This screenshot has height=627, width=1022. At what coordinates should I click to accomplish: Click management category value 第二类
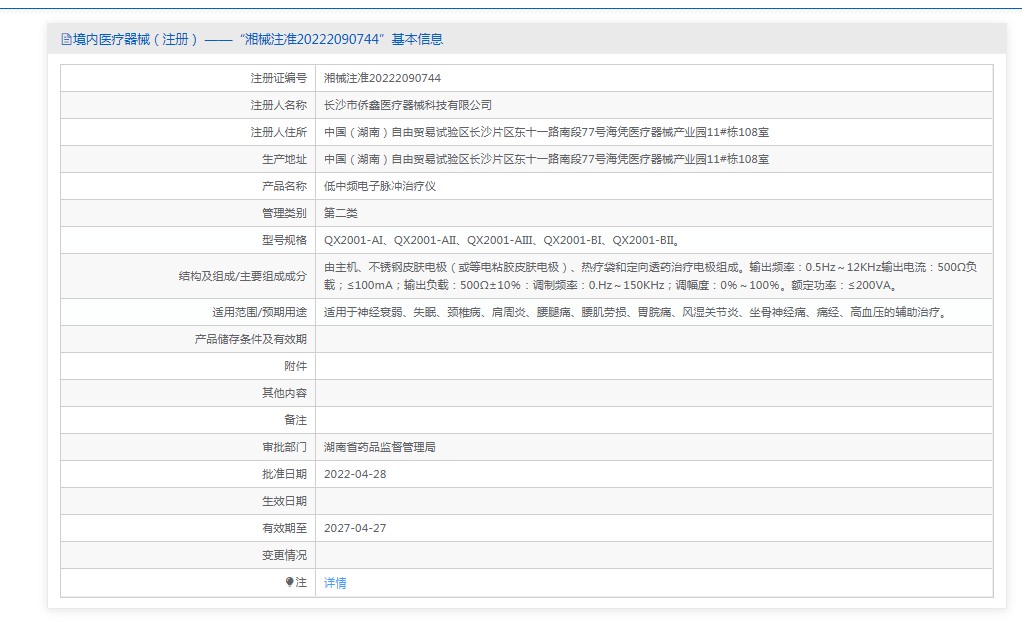click(x=341, y=213)
